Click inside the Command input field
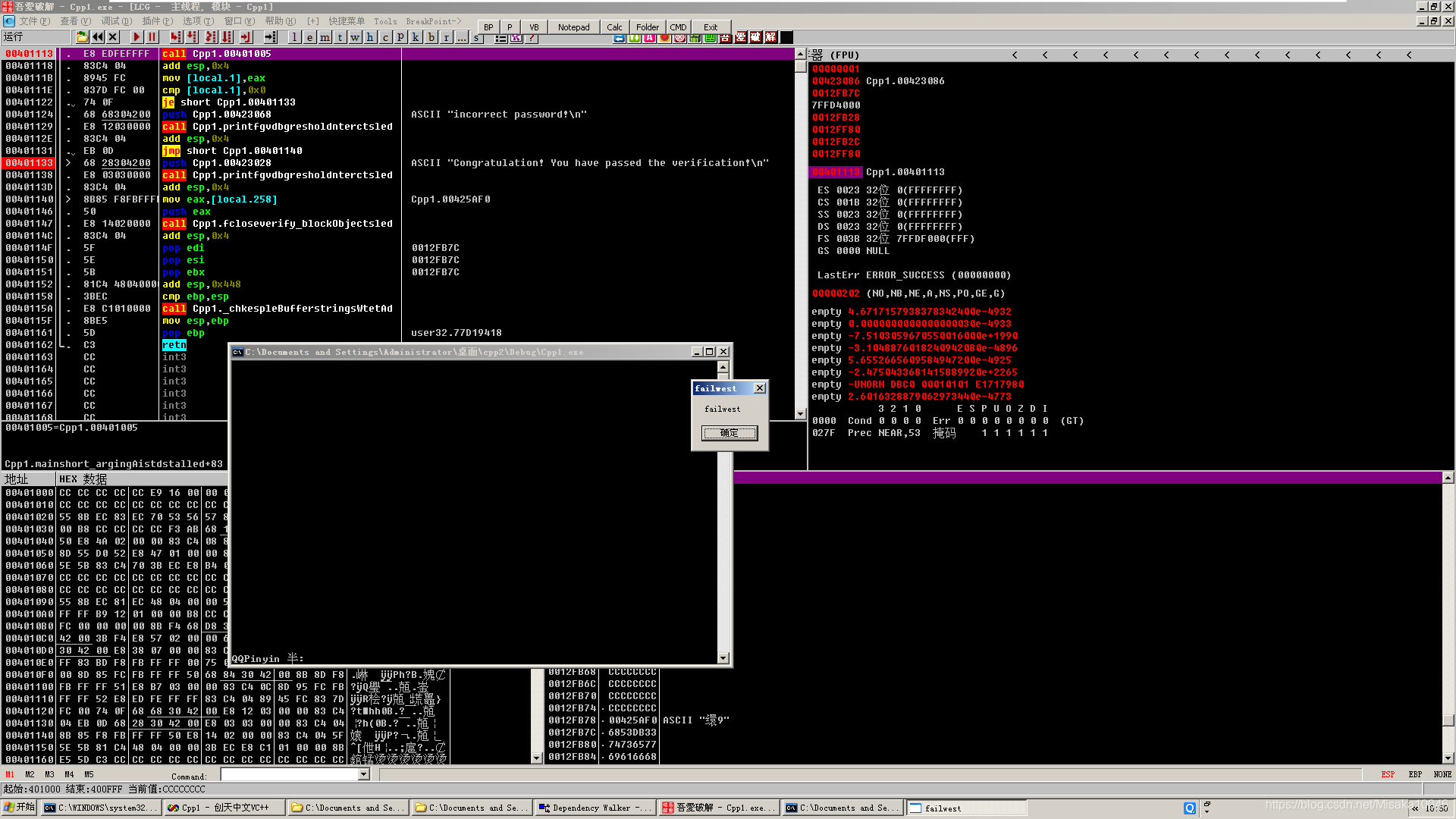Screen dimensions: 1456x819 click(x=290, y=774)
